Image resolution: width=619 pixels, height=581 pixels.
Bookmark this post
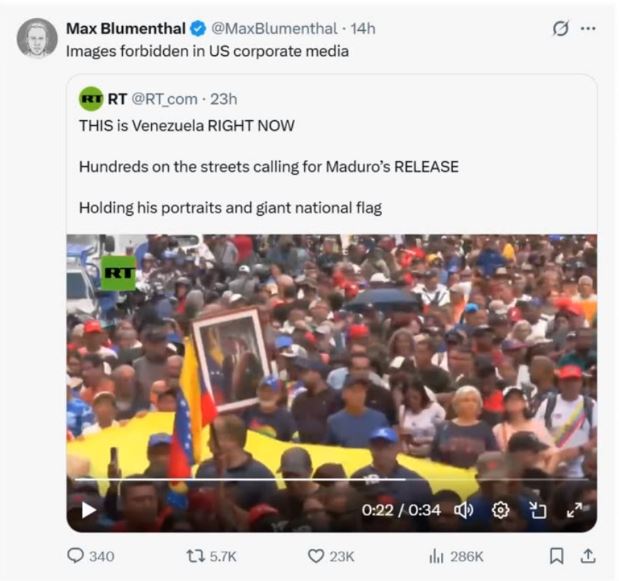(x=557, y=556)
